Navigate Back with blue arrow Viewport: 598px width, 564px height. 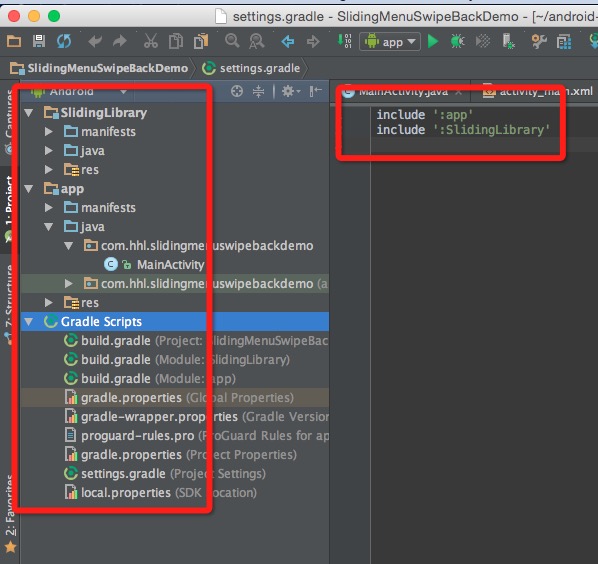(x=288, y=41)
